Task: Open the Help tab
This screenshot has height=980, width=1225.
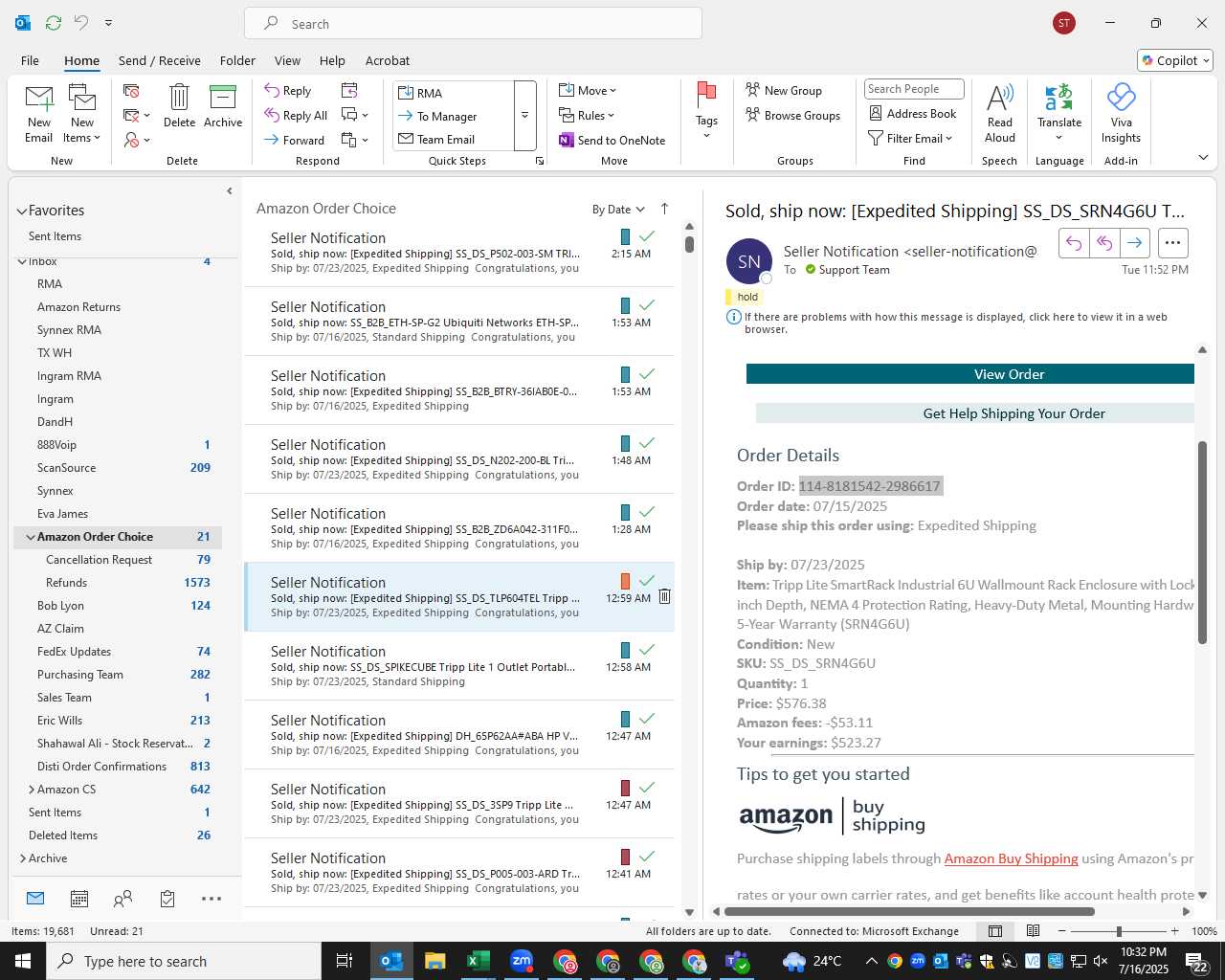Action: [x=332, y=60]
